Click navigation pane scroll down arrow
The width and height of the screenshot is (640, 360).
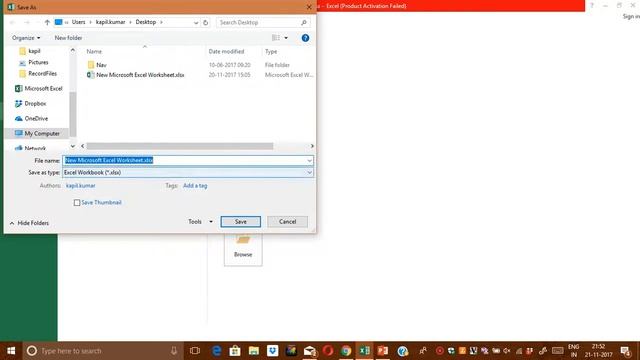click(x=73, y=146)
